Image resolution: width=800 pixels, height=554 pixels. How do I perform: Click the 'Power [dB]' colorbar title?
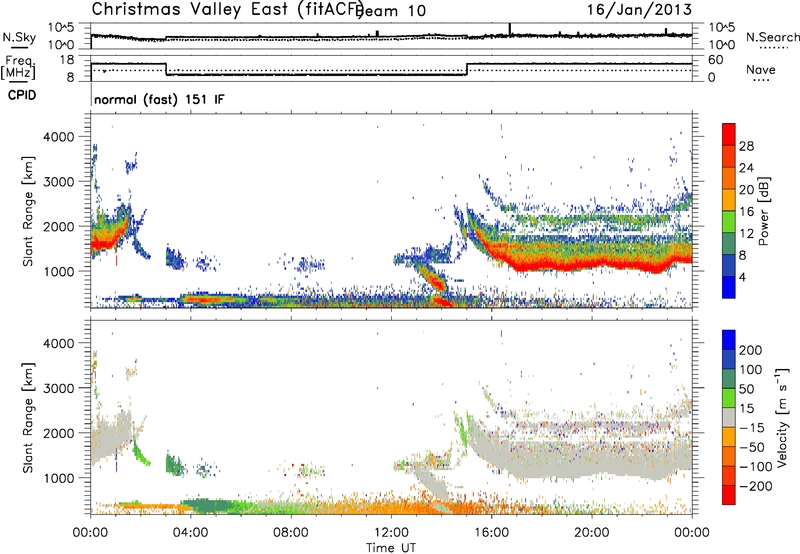click(763, 211)
